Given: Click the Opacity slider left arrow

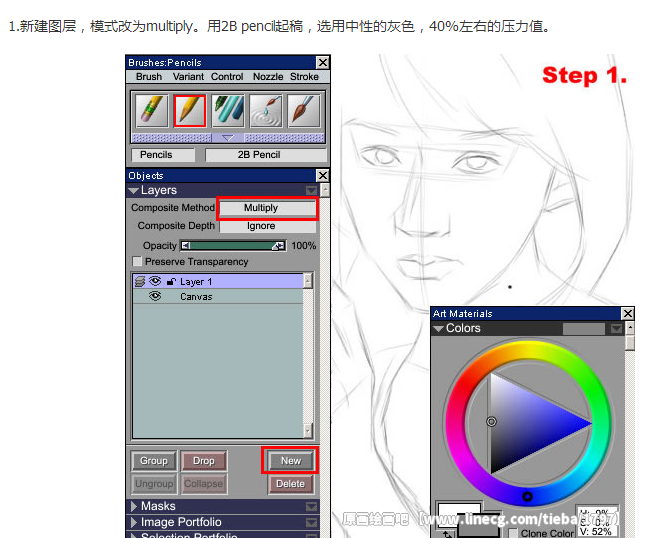Looking at the screenshot, I should [185, 245].
